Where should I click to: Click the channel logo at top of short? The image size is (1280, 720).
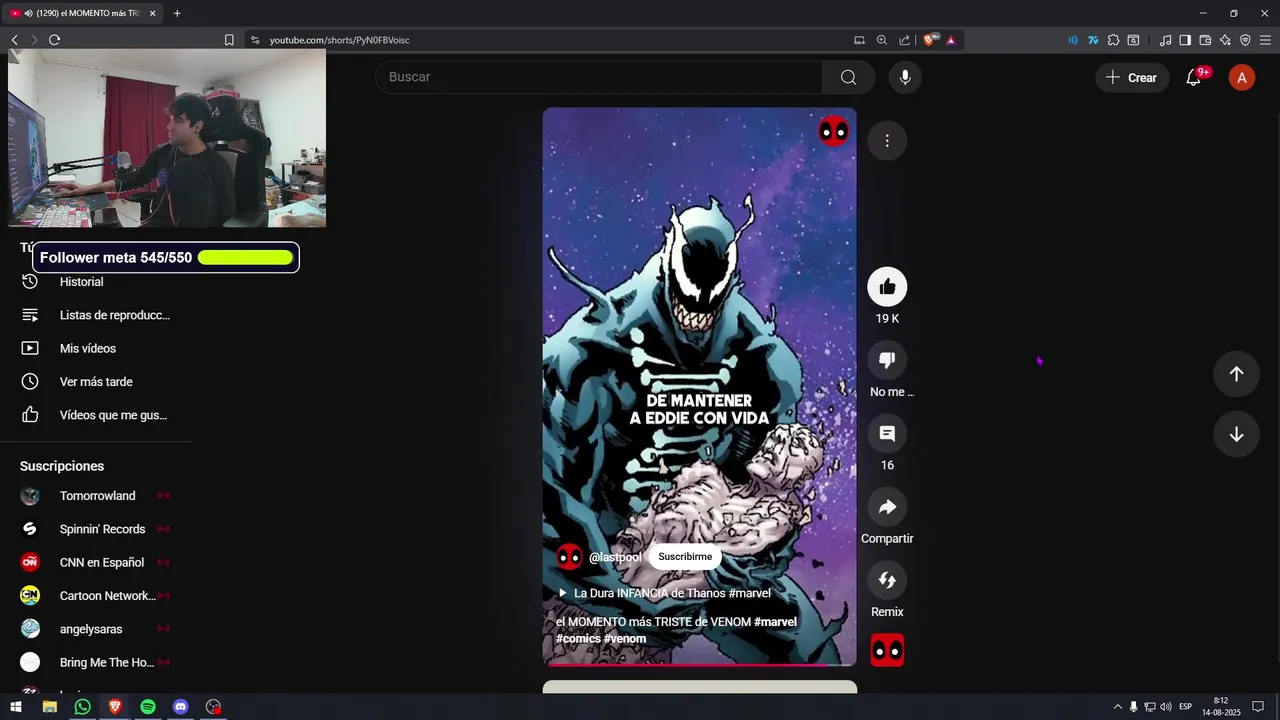(834, 131)
